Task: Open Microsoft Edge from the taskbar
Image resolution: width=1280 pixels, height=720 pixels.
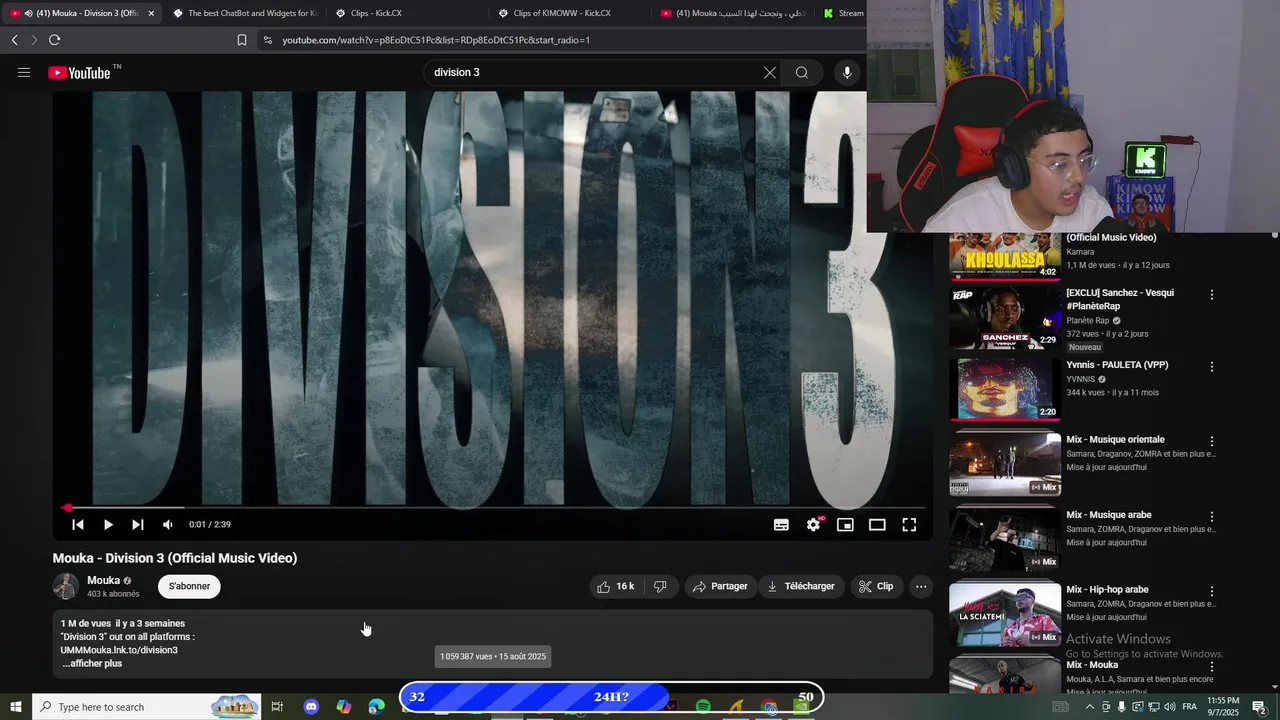Action: [x=376, y=707]
